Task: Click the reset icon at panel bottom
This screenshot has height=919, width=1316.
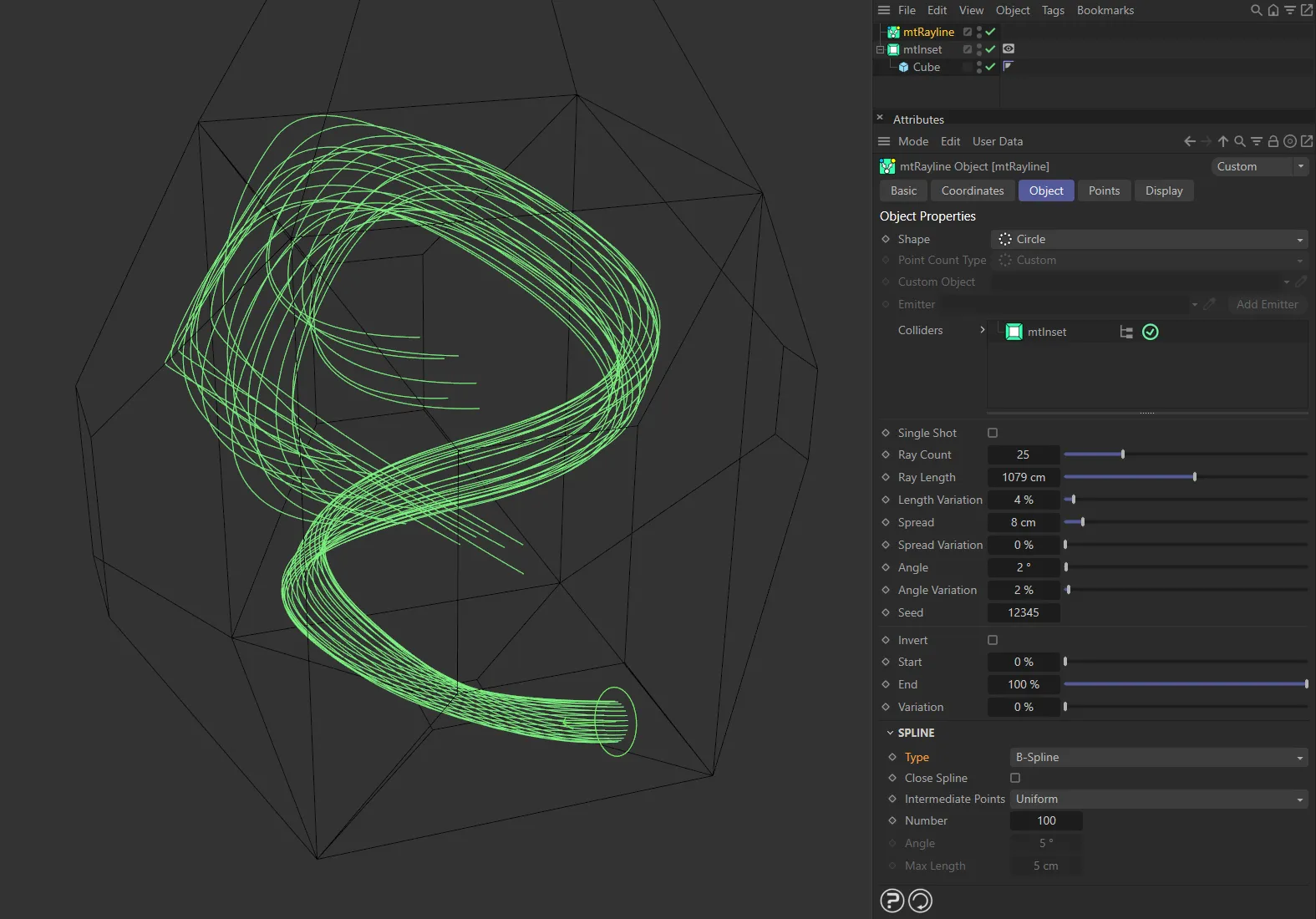Action: point(920,901)
